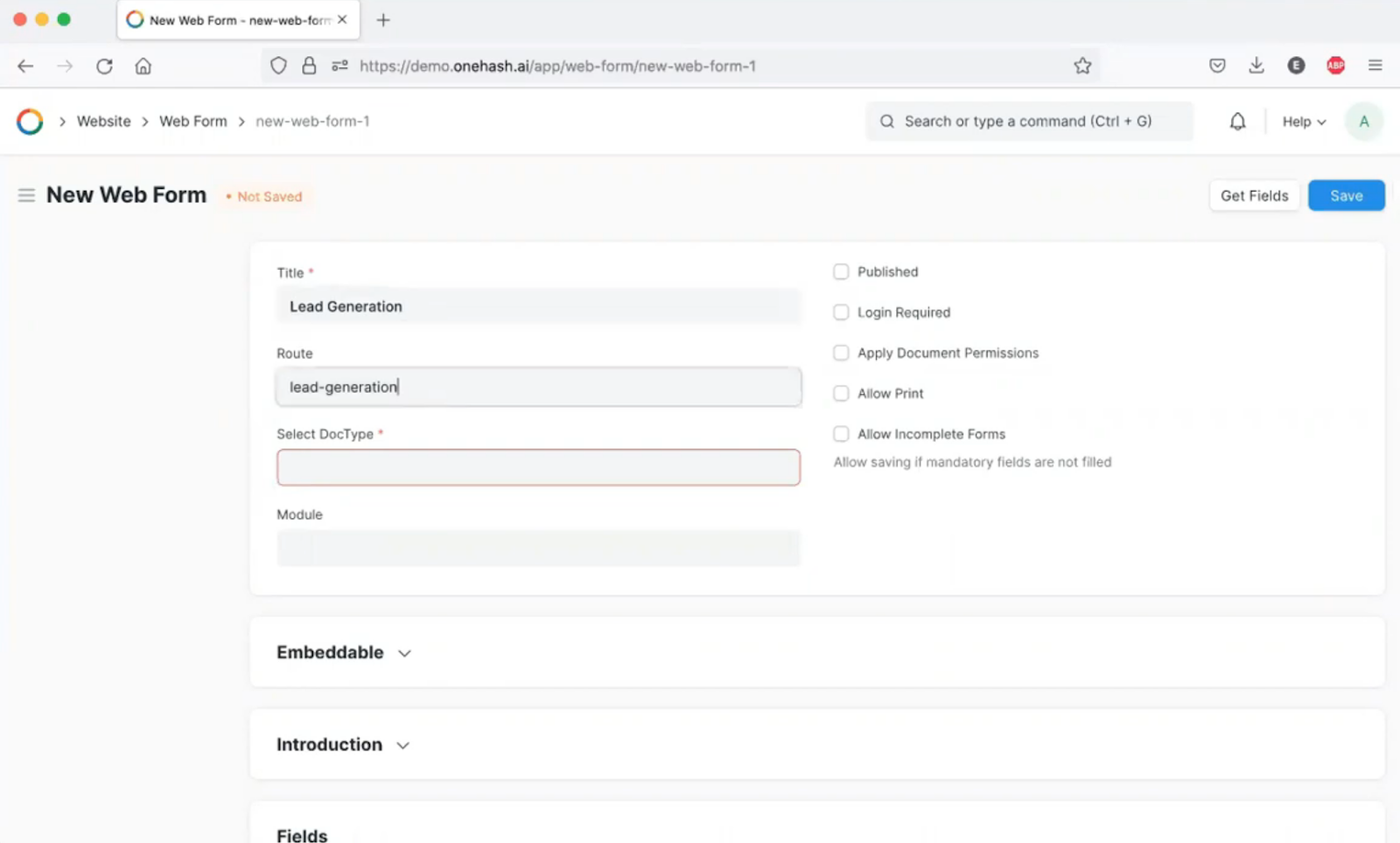The height and width of the screenshot is (843, 1400).
Task: Click inside the Select DocType field
Action: click(x=538, y=467)
